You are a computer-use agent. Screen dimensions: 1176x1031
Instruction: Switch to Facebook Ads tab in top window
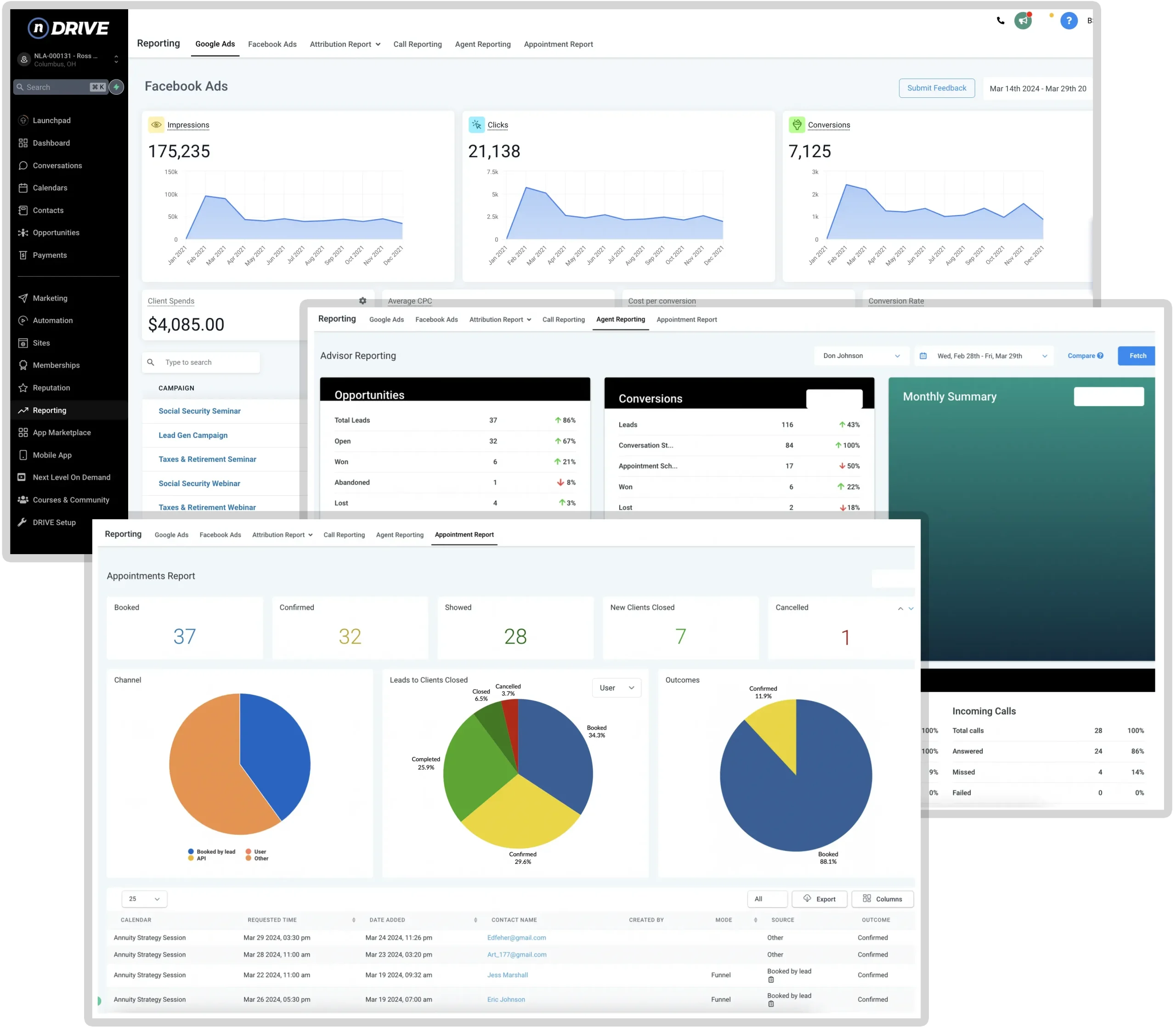click(272, 44)
